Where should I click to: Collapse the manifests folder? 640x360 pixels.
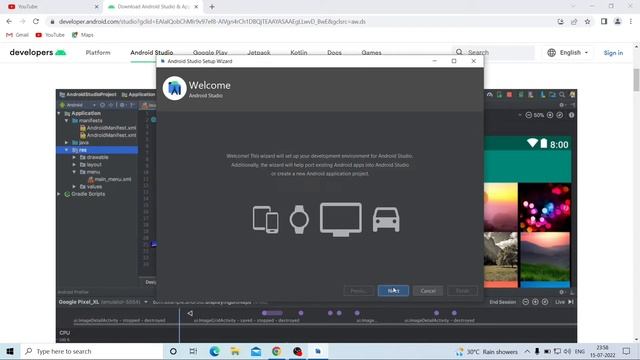[x=67, y=121]
